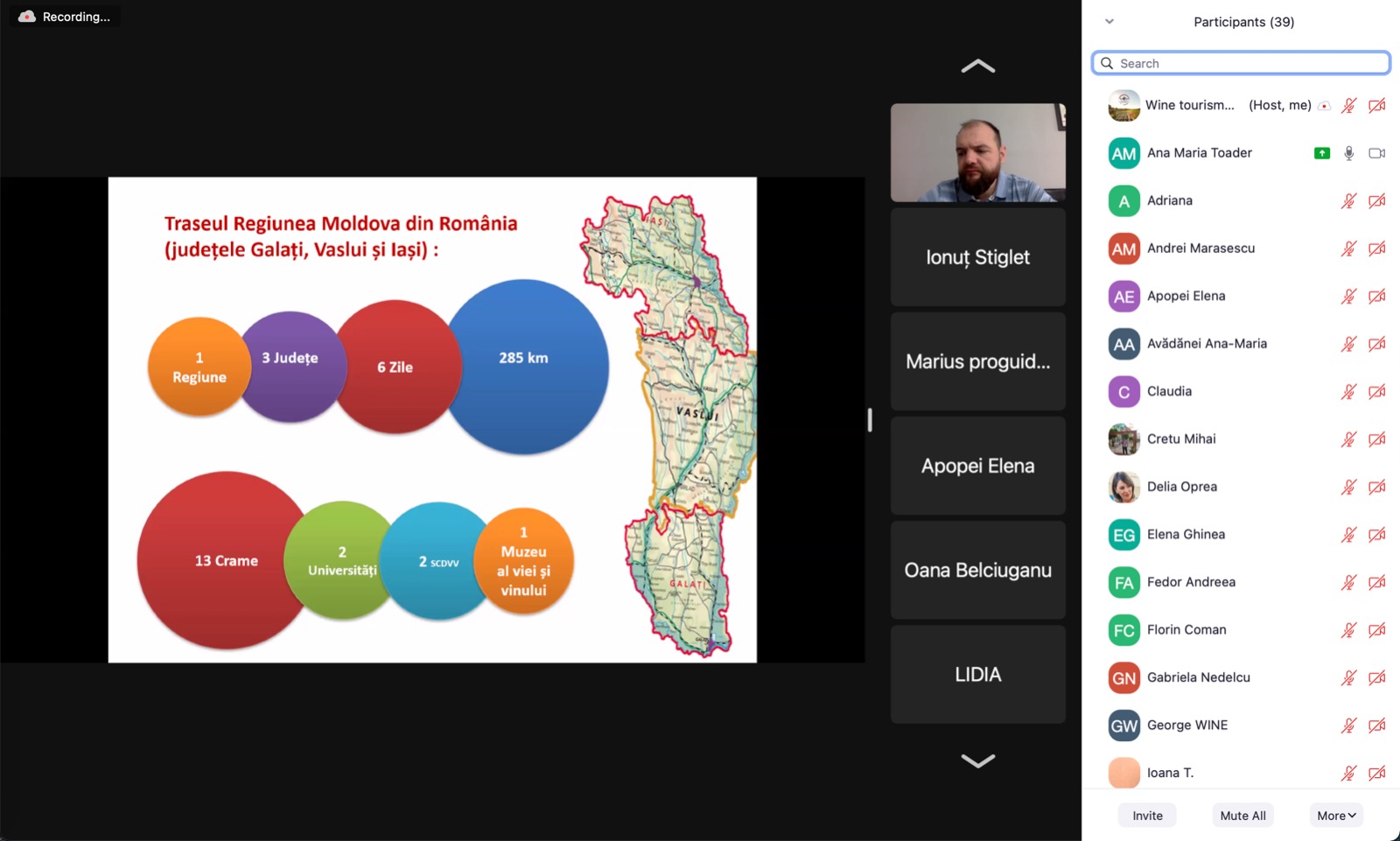
Task: Collapse the Participants panel with chevron
Action: [x=1109, y=22]
